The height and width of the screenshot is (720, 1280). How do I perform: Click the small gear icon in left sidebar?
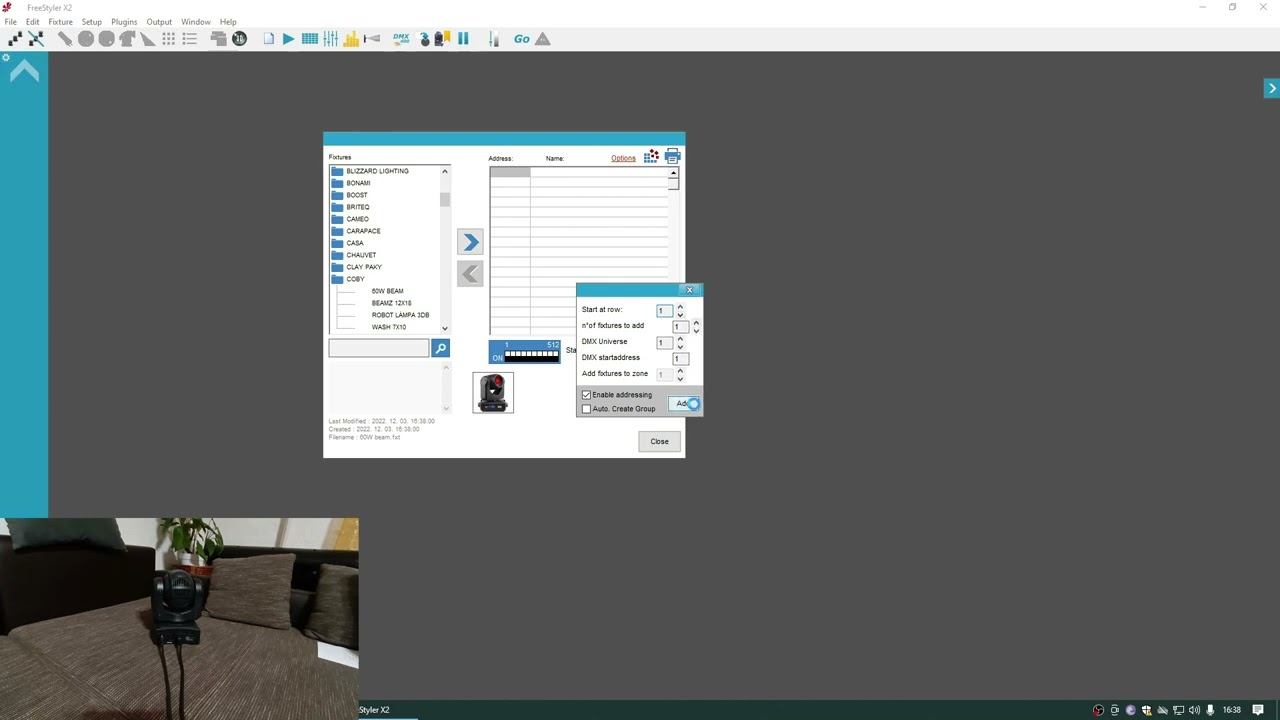[x=5, y=58]
